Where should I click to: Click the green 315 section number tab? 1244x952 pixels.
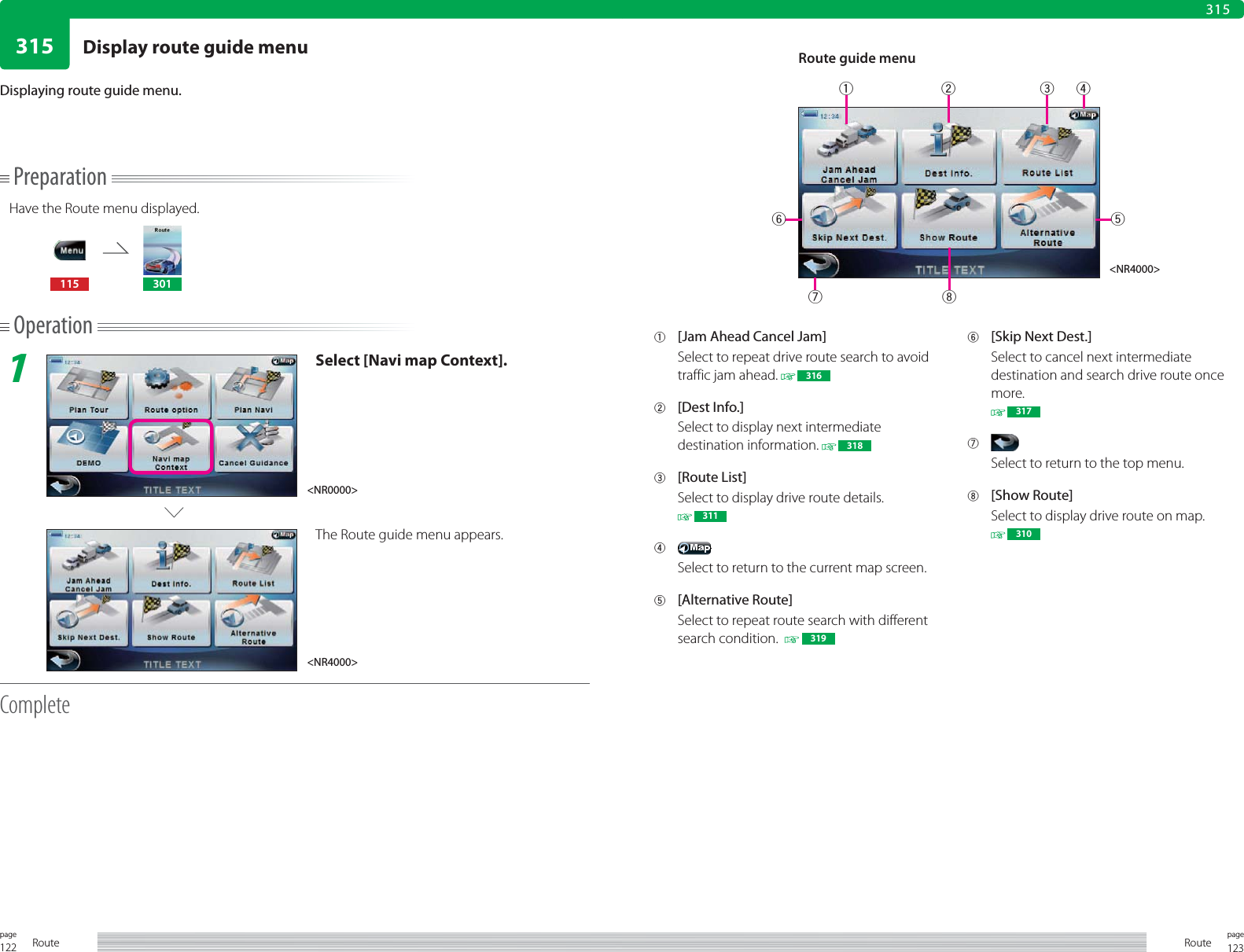tap(35, 46)
